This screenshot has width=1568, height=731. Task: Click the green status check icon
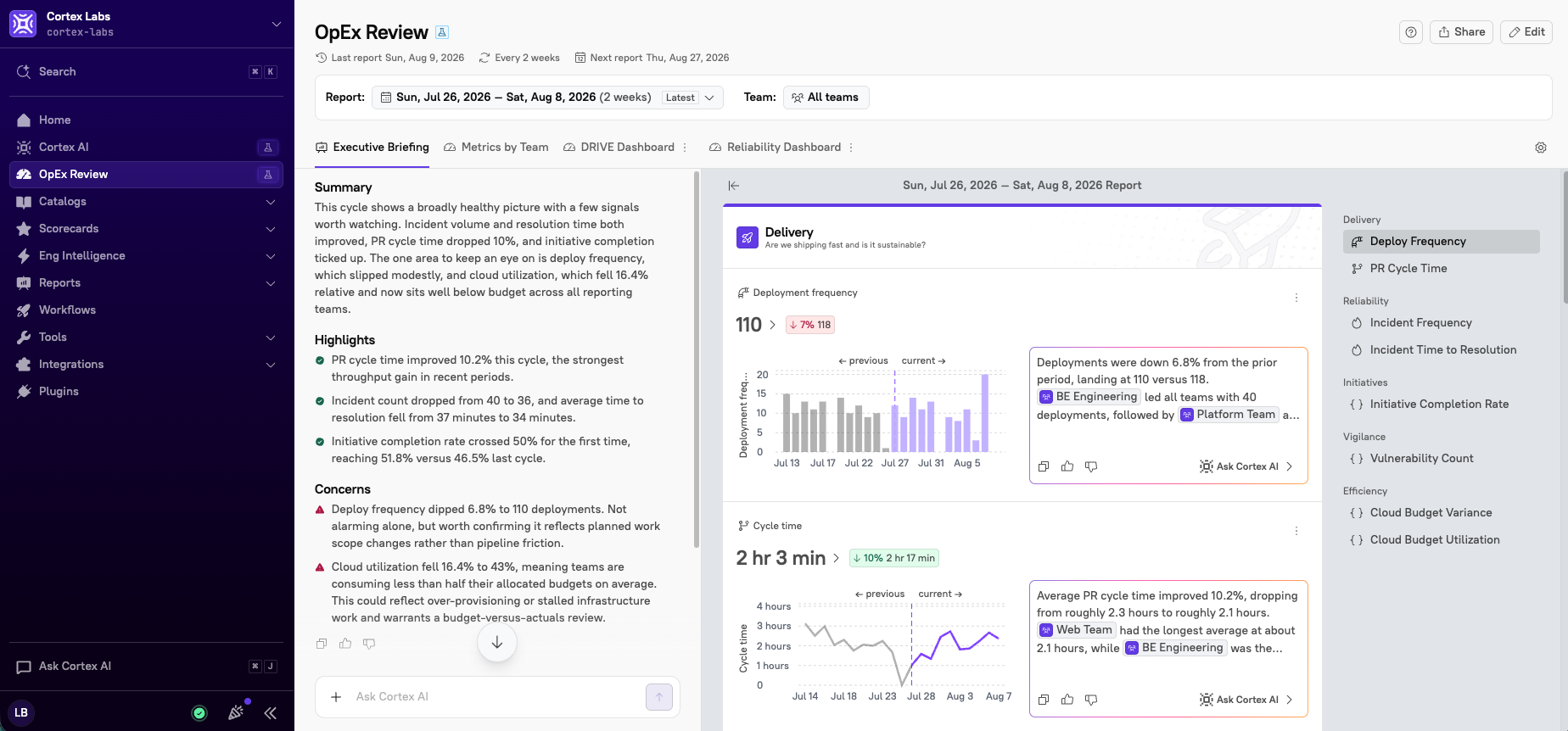click(199, 713)
